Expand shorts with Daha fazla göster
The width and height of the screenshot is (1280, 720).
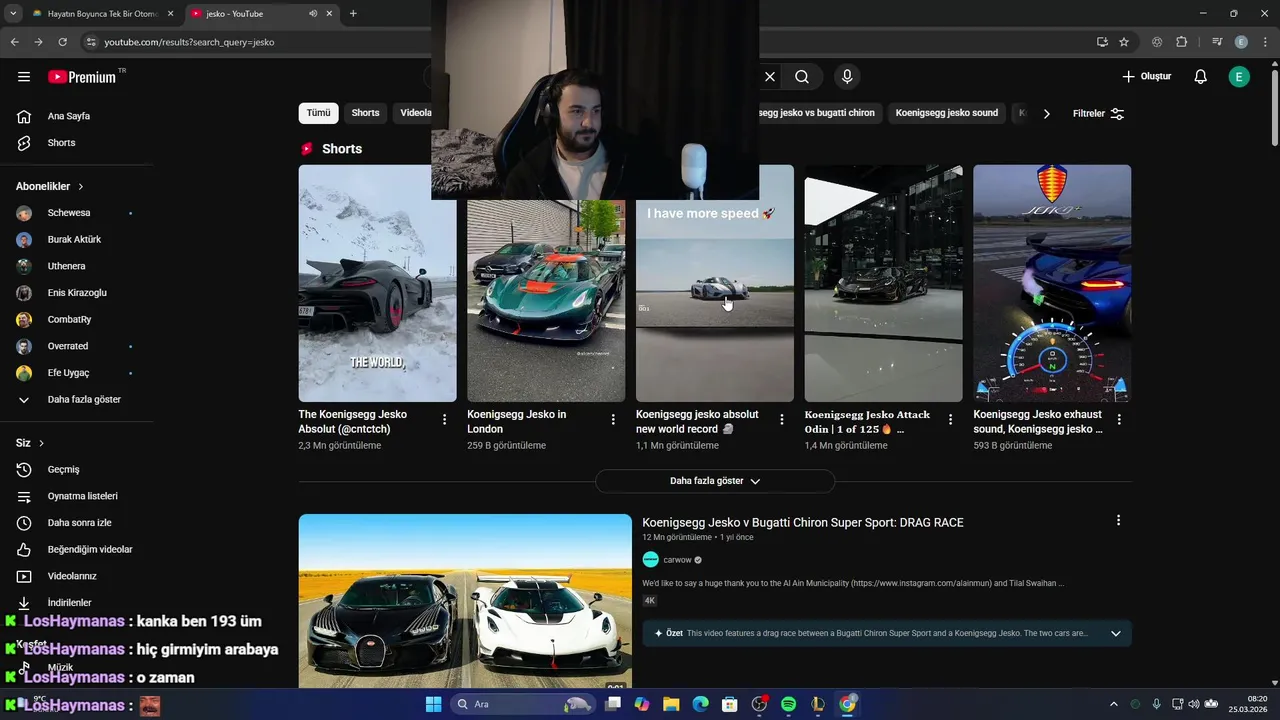[715, 481]
